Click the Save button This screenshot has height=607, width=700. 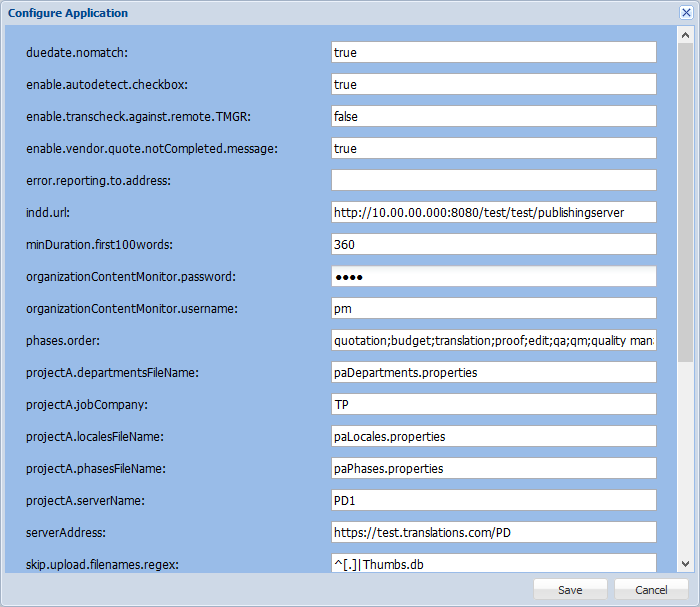pyautogui.click(x=570, y=590)
